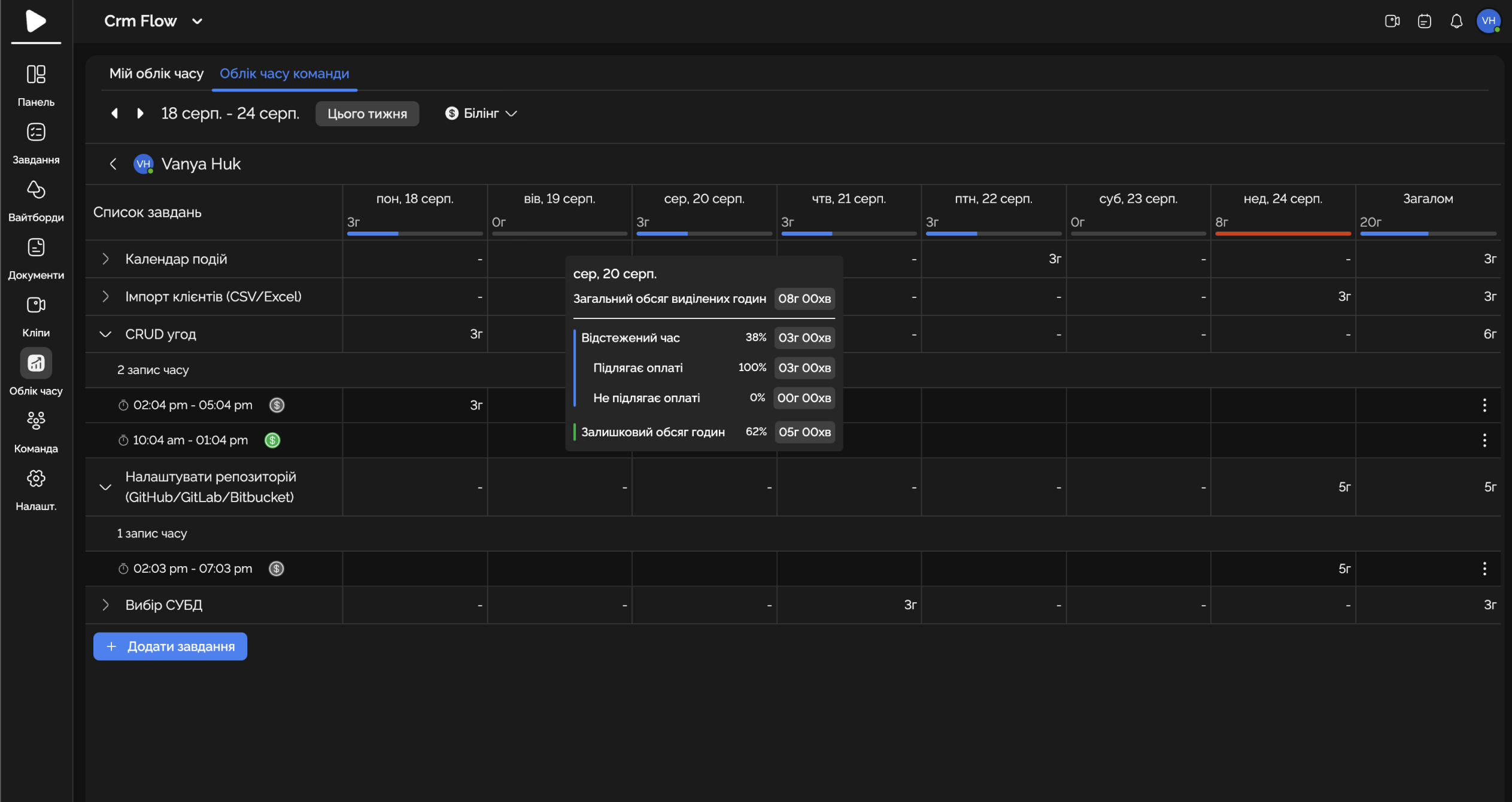
Task: Open Налашт. settings gear icon
Action: [x=36, y=479]
